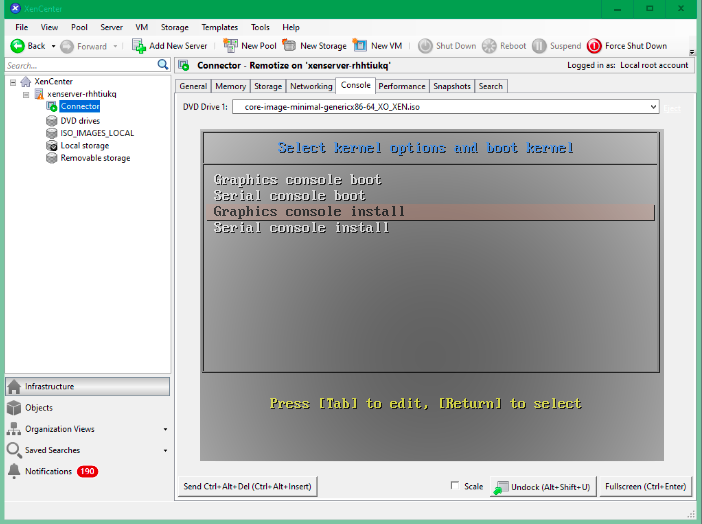Click the window resize grip at bottom-right
Viewport: 702px width, 524px height.
click(691, 514)
